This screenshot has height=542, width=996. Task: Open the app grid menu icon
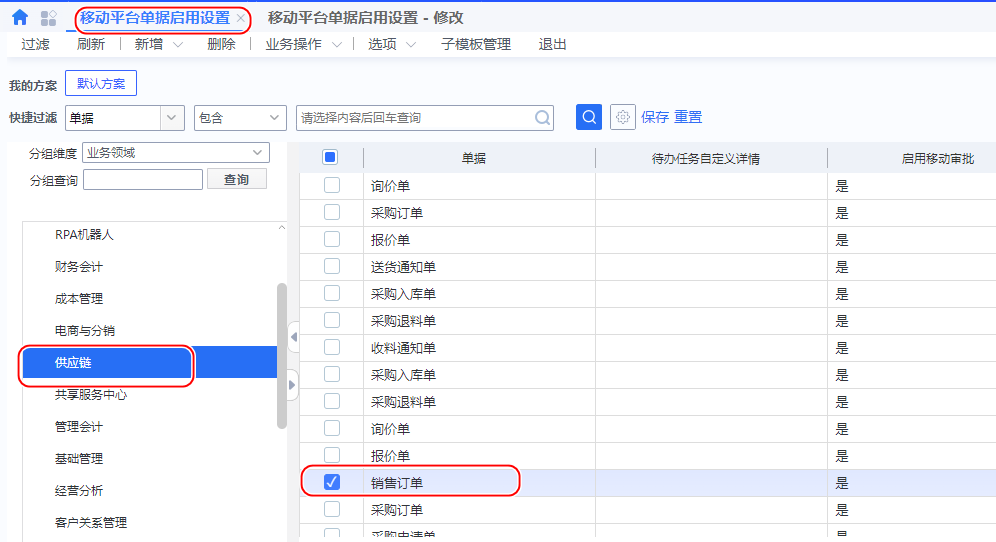[48, 18]
